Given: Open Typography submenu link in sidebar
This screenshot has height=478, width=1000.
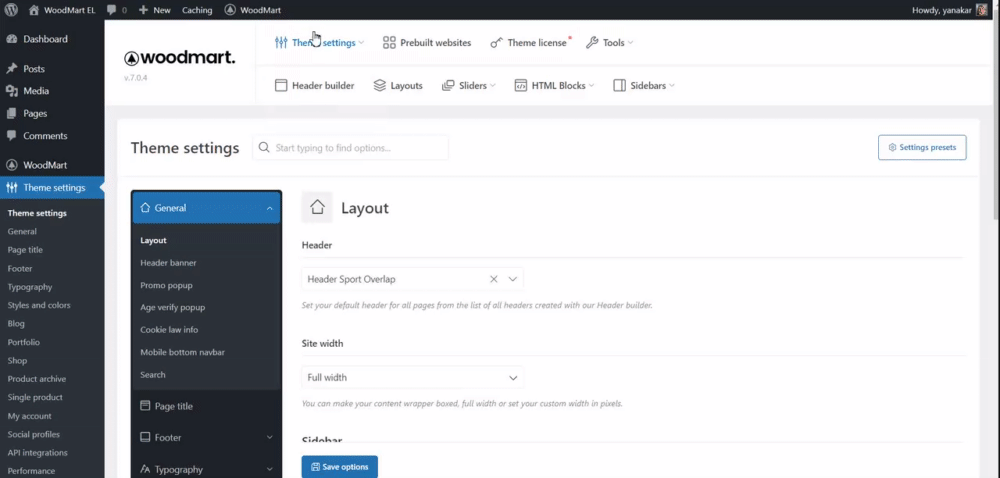Looking at the screenshot, I should (x=30, y=287).
